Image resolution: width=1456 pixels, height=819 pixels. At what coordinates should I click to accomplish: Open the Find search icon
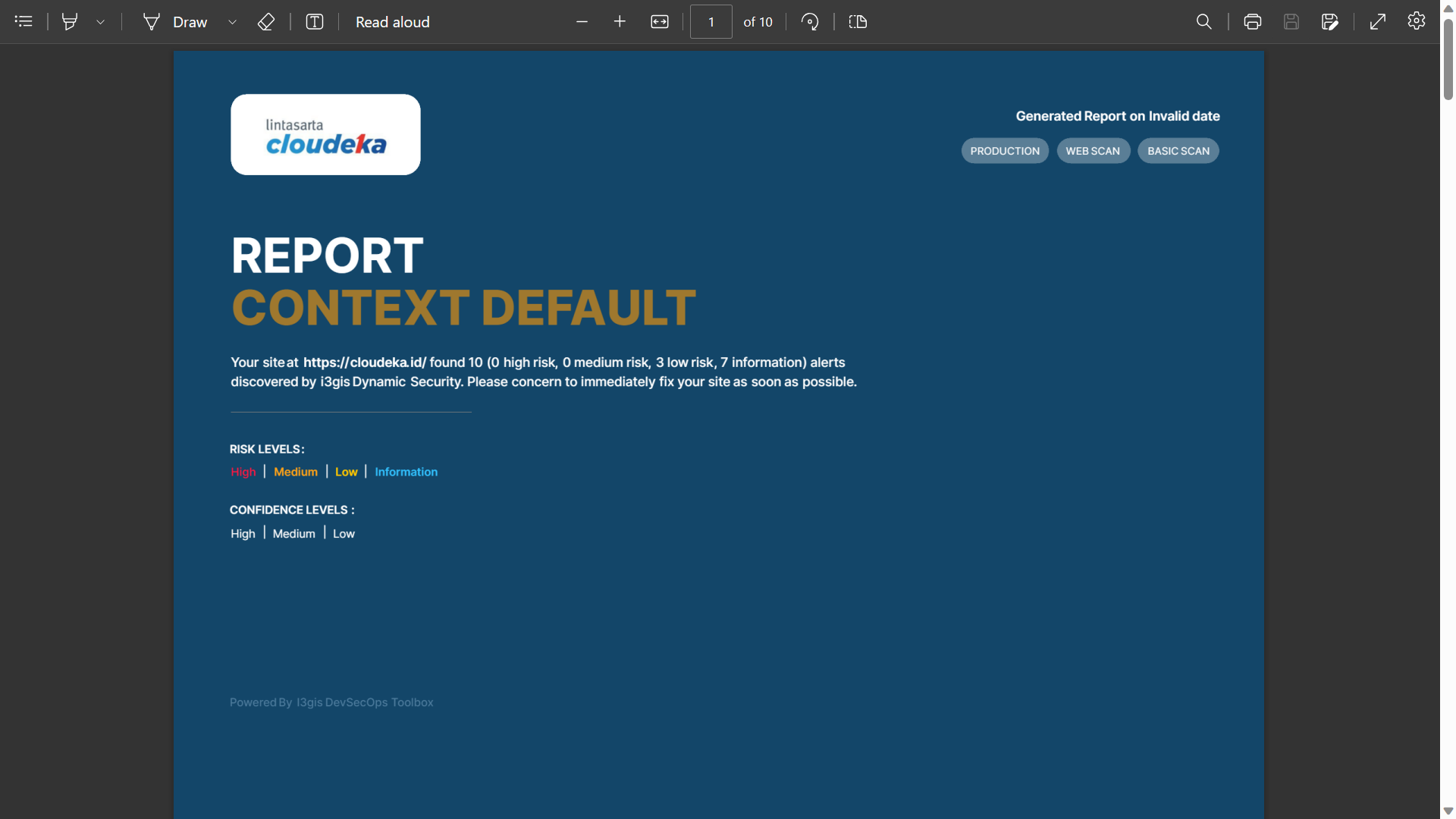(x=1203, y=22)
